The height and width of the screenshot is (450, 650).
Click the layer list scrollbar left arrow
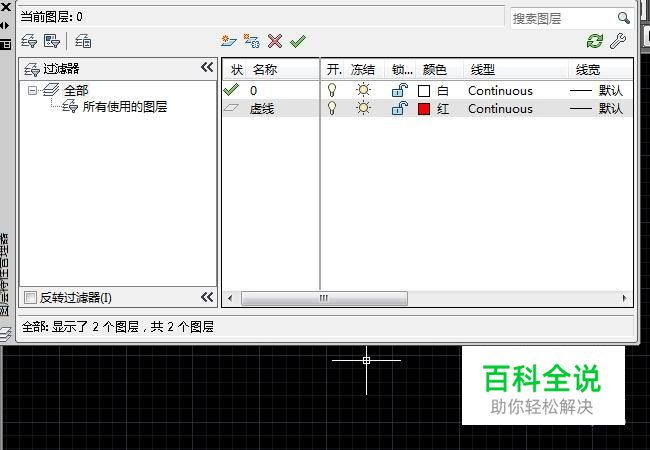tap(230, 298)
